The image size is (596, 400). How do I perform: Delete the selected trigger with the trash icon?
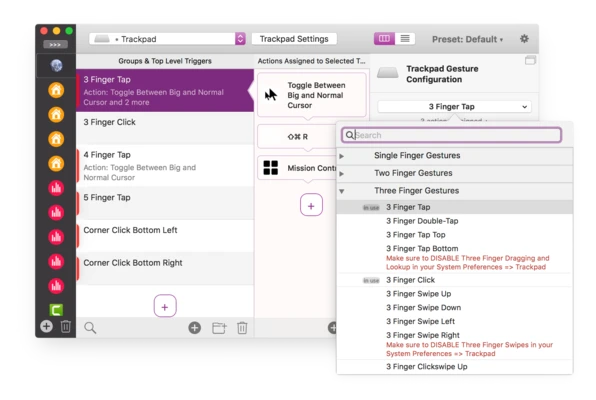tap(242, 328)
